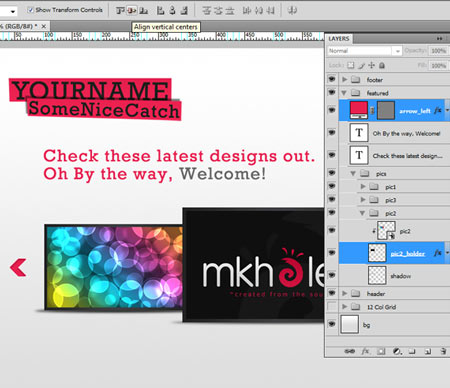
Task: Close the (RGB/8#) document tab
Action: pyautogui.click(x=44, y=26)
